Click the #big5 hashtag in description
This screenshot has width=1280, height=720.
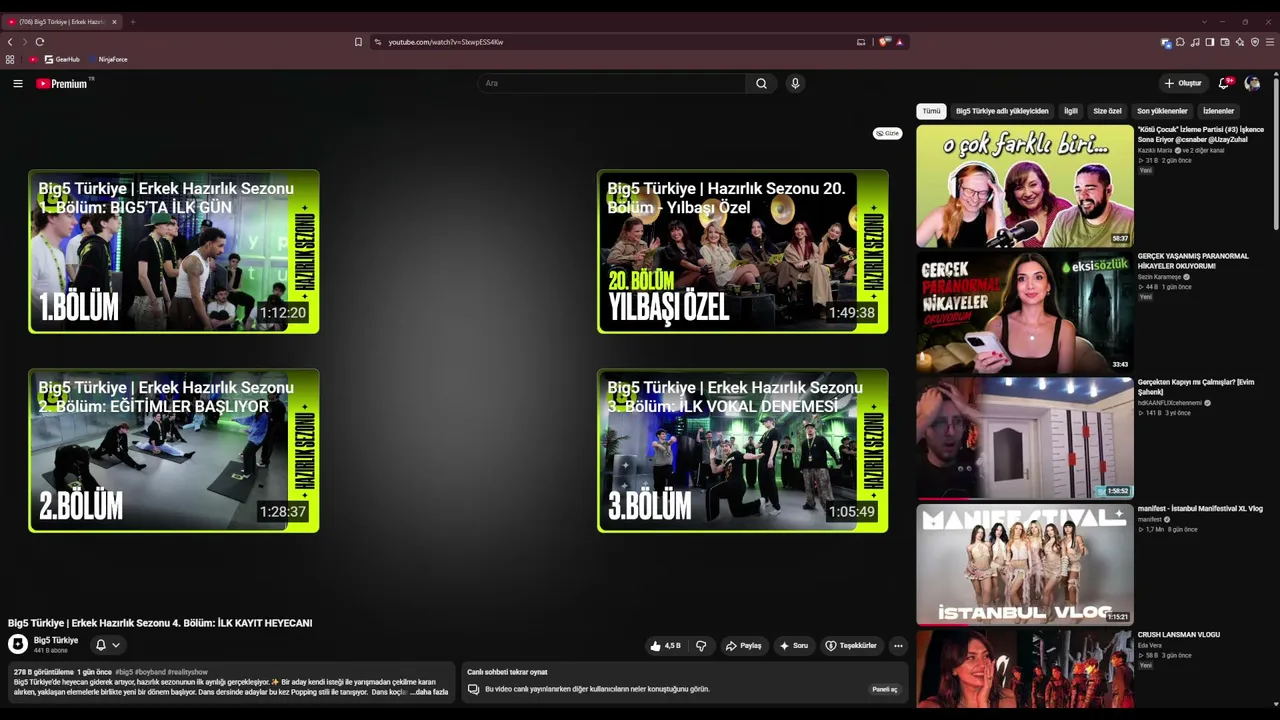click(124, 672)
